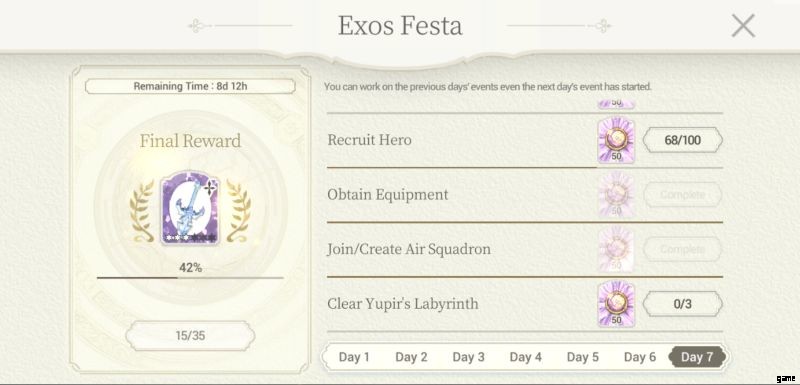Close the Exos Festa window

(743, 25)
